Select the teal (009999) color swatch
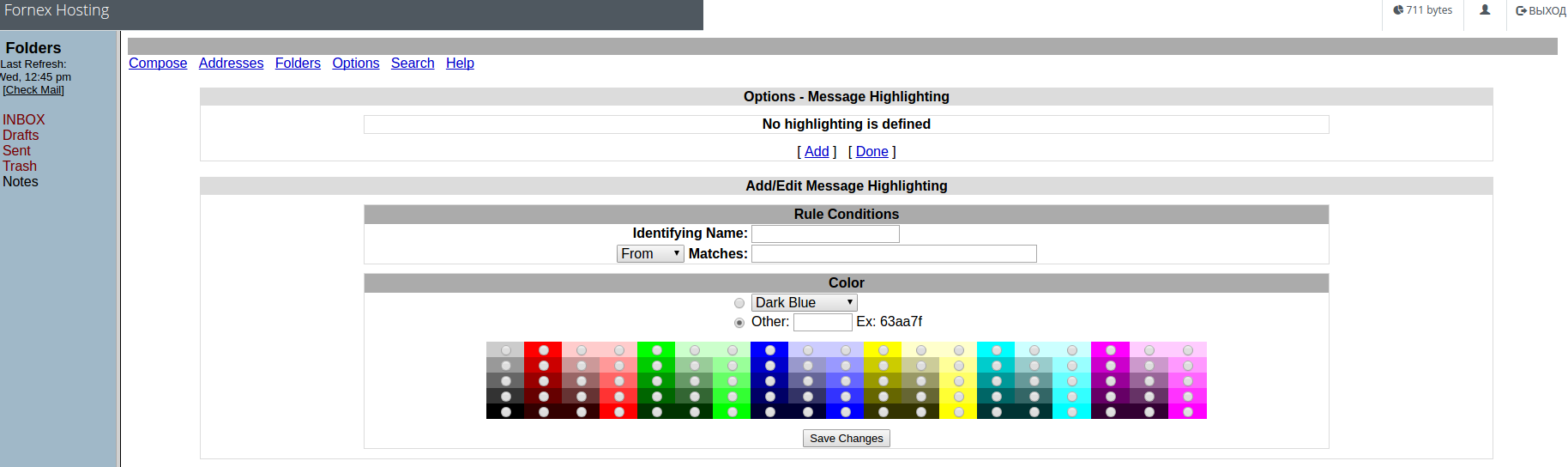 pyautogui.click(x=997, y=381)
